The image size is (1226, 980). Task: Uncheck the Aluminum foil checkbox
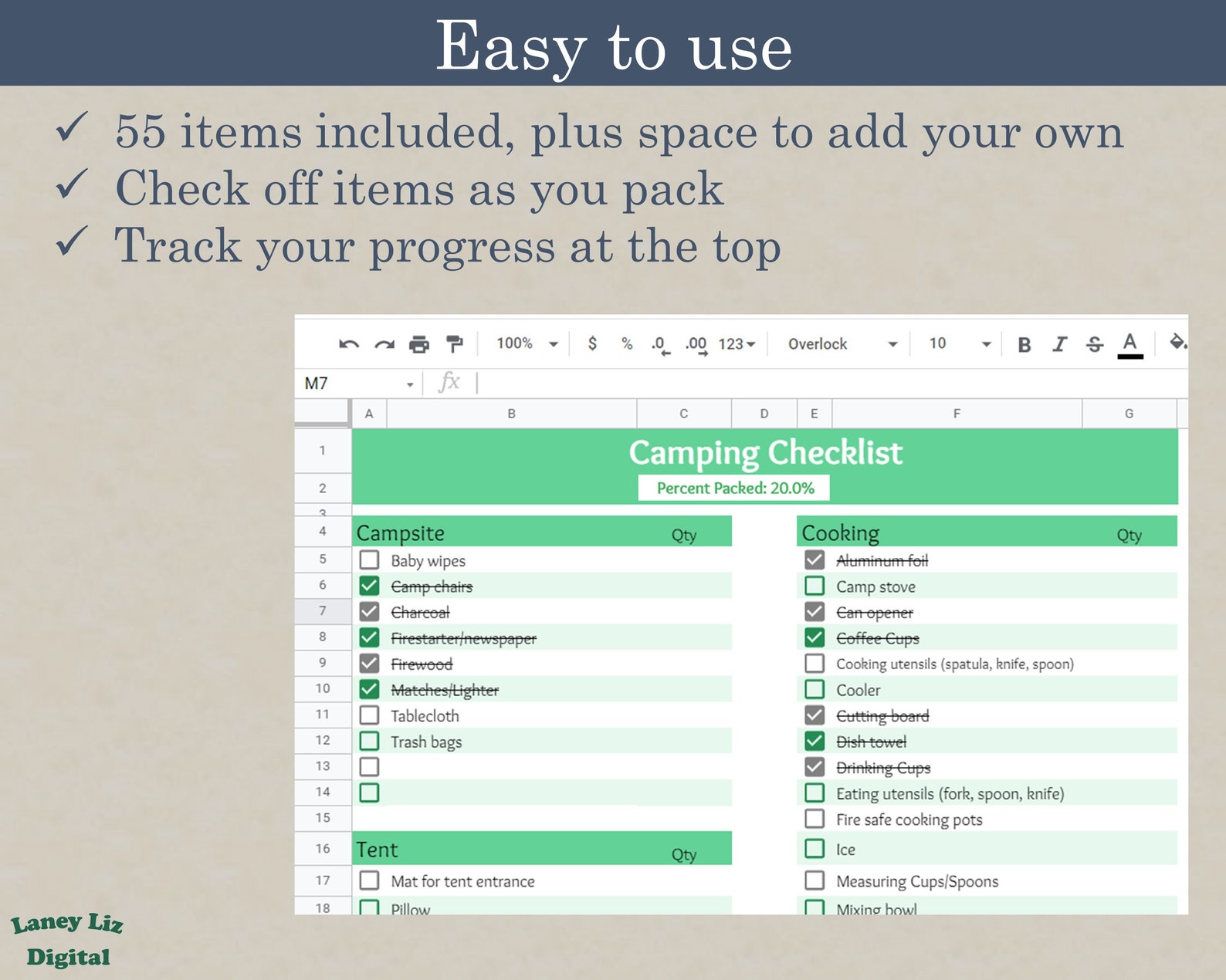pos(815,559)
